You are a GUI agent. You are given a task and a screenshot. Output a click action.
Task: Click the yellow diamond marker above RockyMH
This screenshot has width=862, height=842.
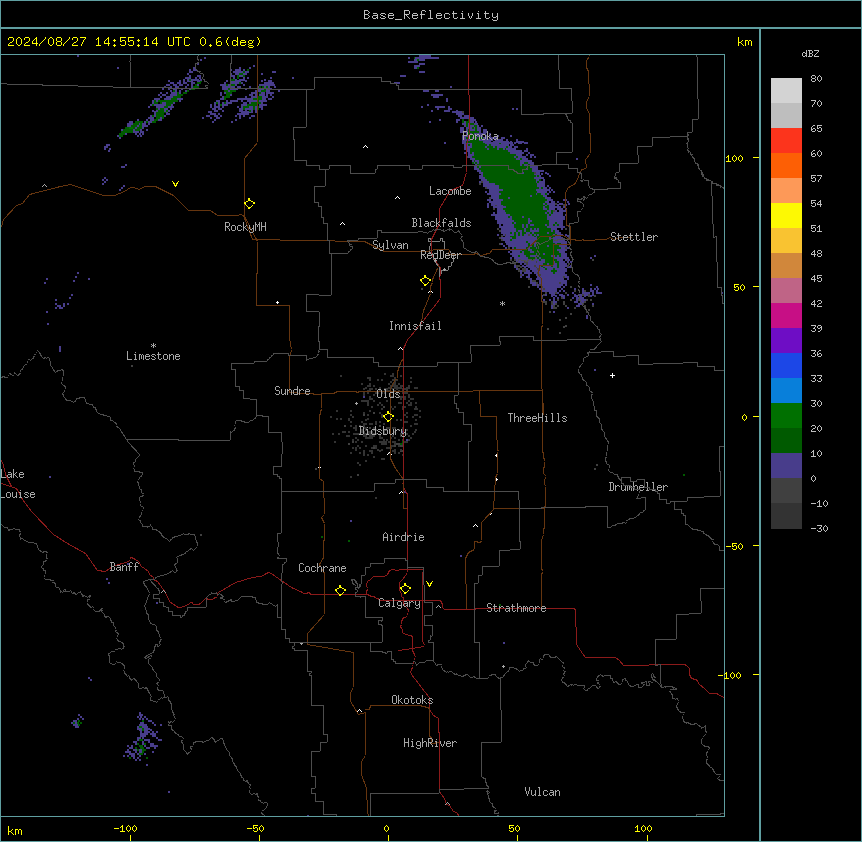pos(249,203)
